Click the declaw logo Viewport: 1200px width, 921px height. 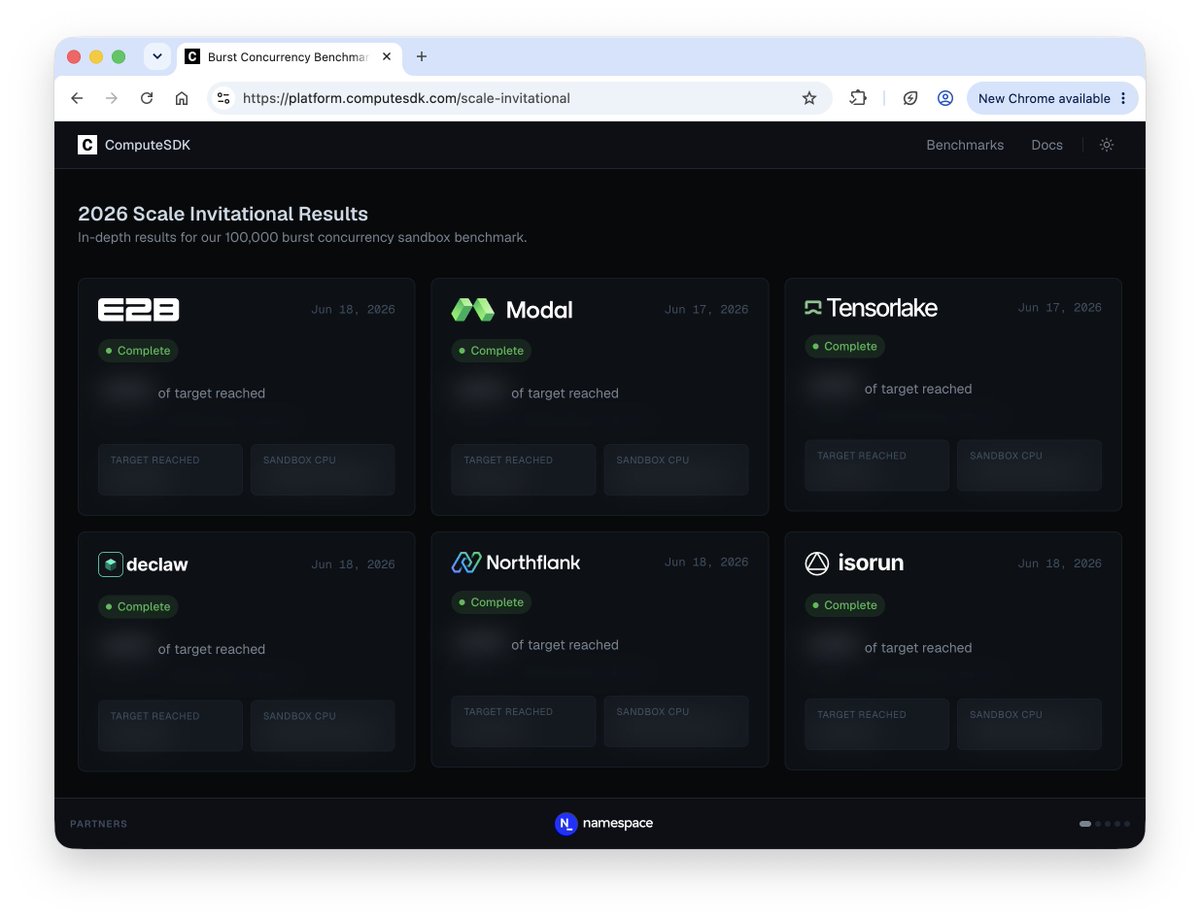[143, 565]
